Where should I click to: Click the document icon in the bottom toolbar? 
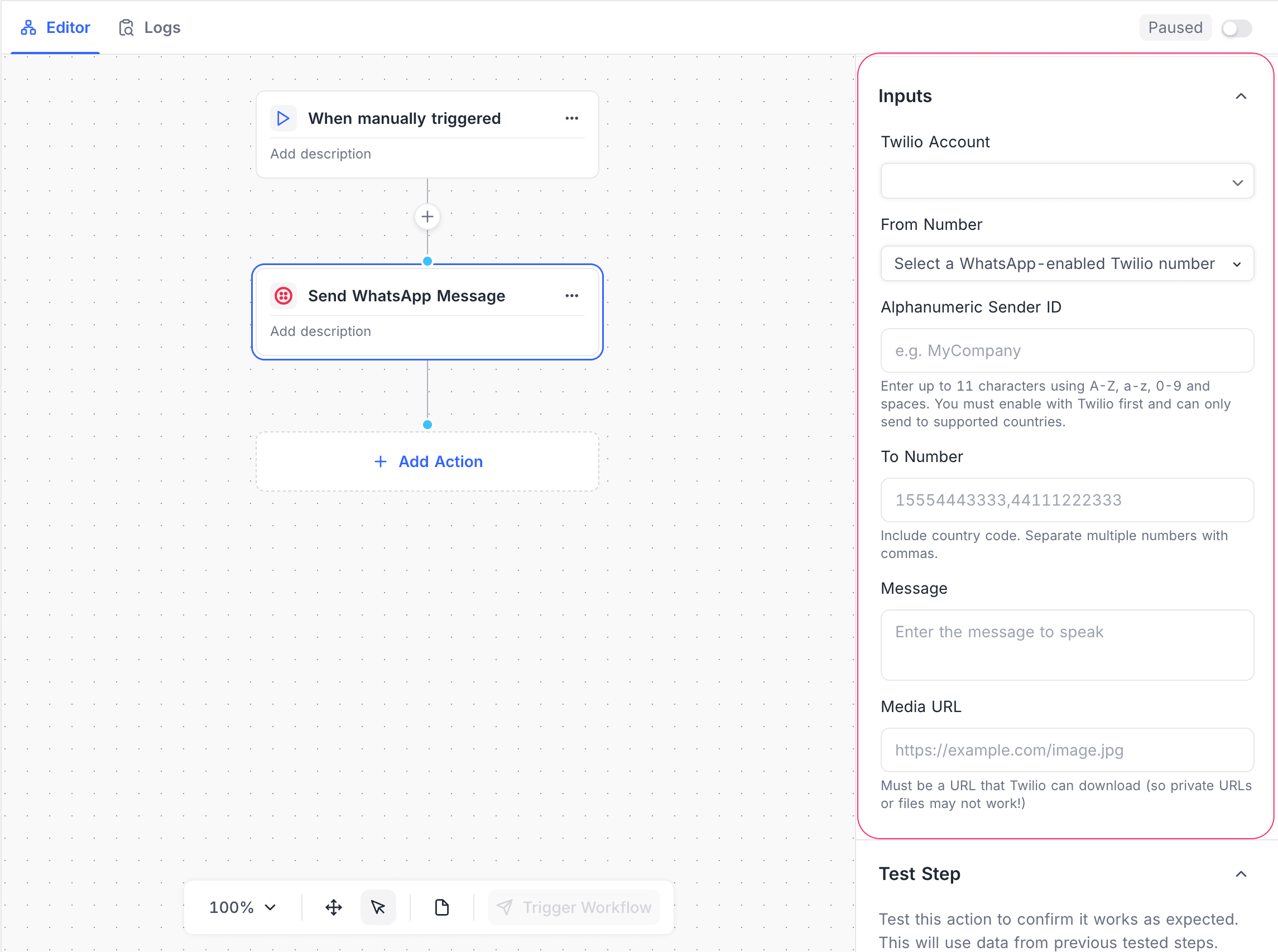pyautogui.click(x=441, y=906)
